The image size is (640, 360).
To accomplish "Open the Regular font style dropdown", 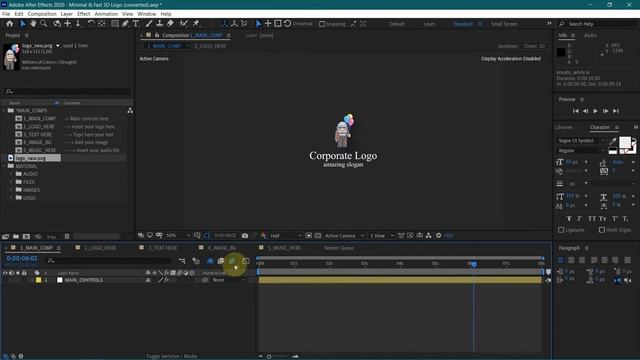I will 581,151.
